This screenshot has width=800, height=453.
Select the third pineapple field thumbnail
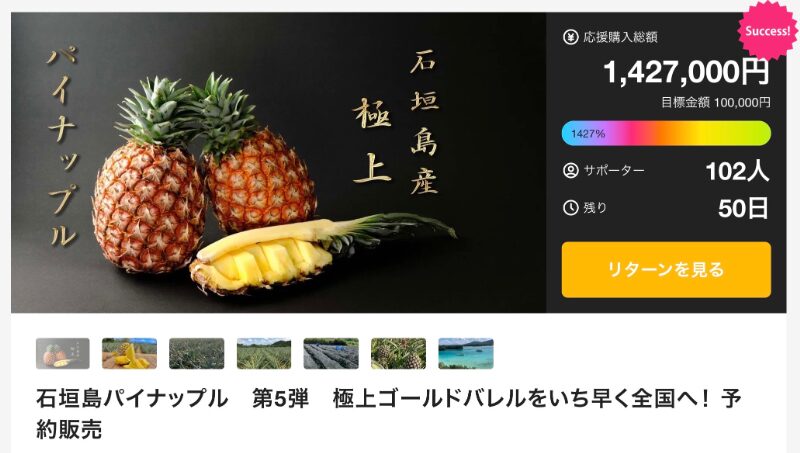196,354
